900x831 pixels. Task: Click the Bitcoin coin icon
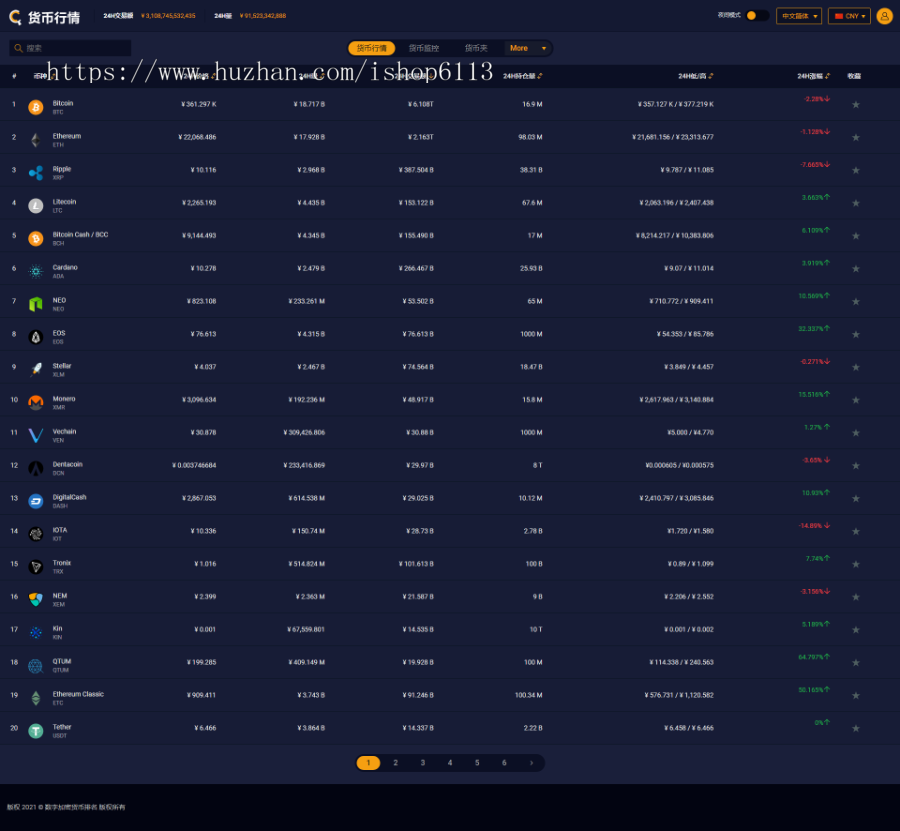click(x=36, y=107)
